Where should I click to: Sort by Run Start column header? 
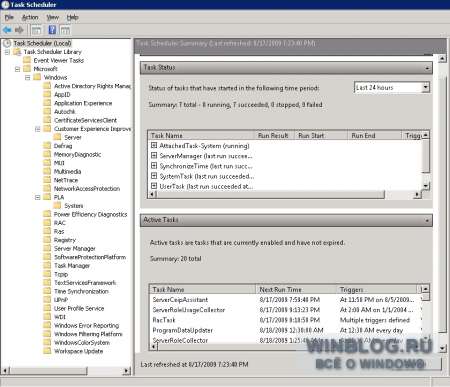click(x=321, y=135)
